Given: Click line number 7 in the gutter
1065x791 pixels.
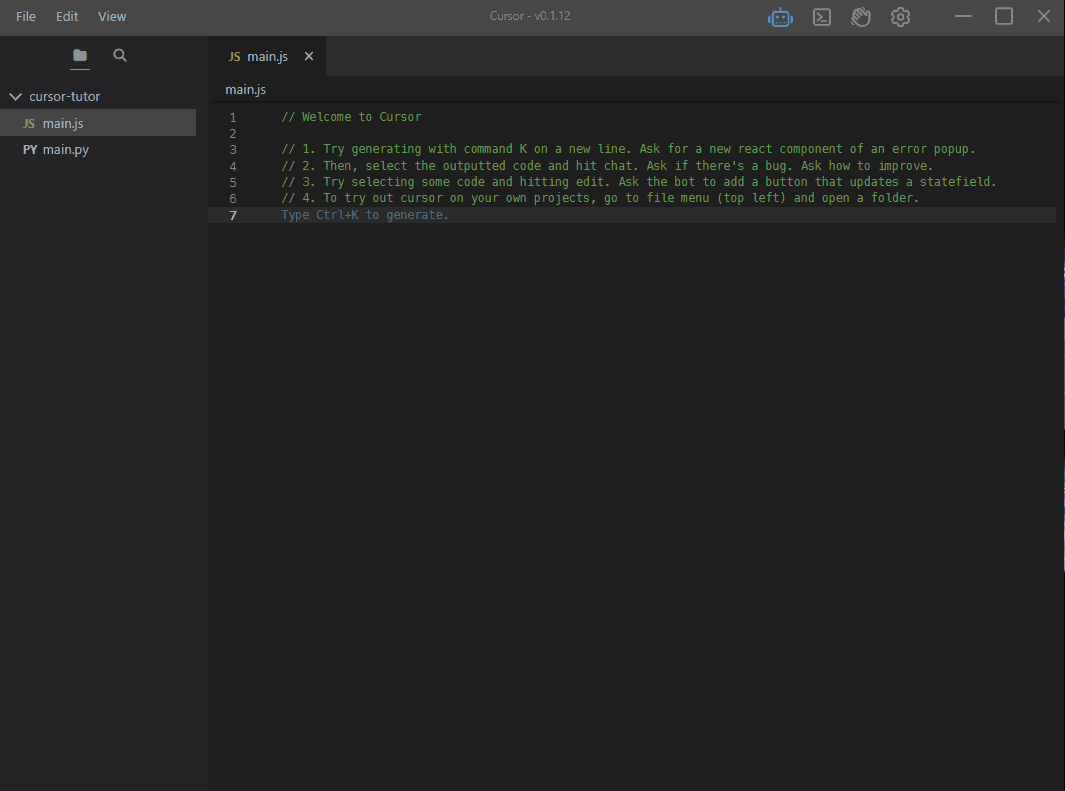Looking at the screenshot, I should click(x=233, y=215).
